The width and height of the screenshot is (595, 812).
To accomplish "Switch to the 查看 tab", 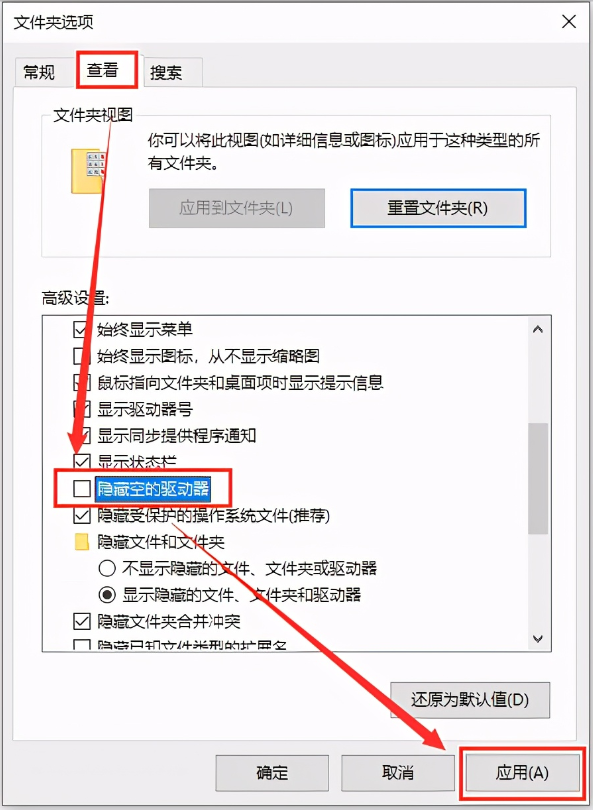I will (x=103, y=69).
